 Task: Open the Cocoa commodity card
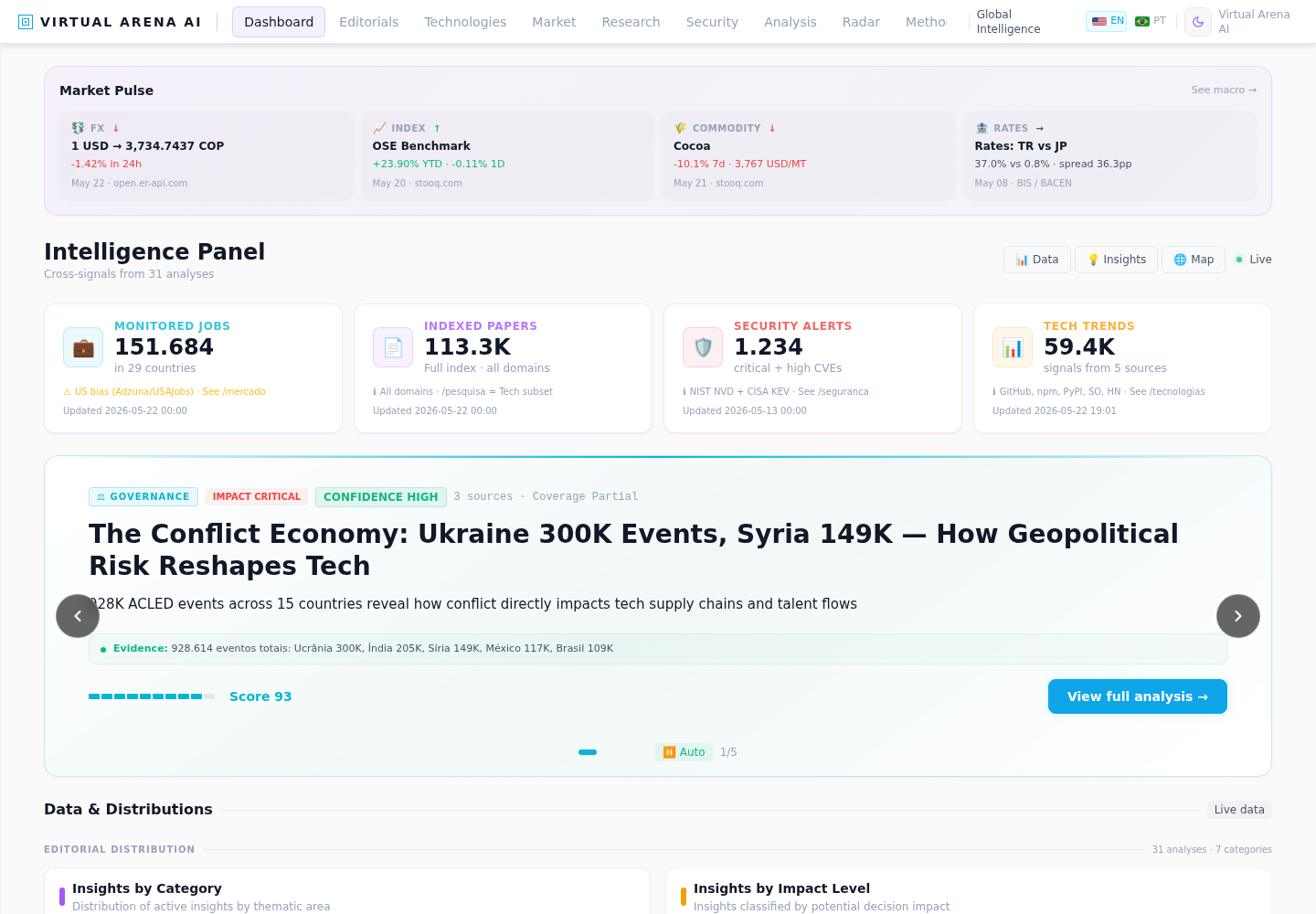click(x=809, y=156)
